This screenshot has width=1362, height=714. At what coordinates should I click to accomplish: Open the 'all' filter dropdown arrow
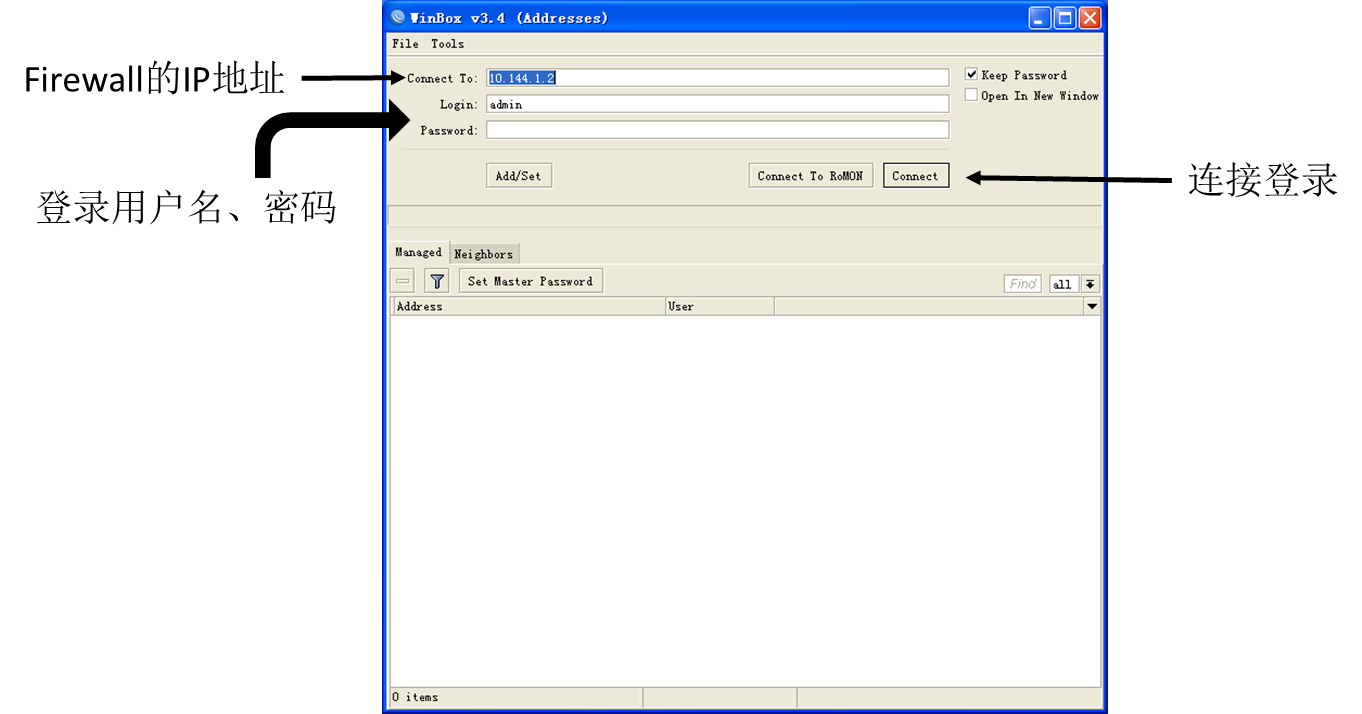click(x=1090, y=284)
